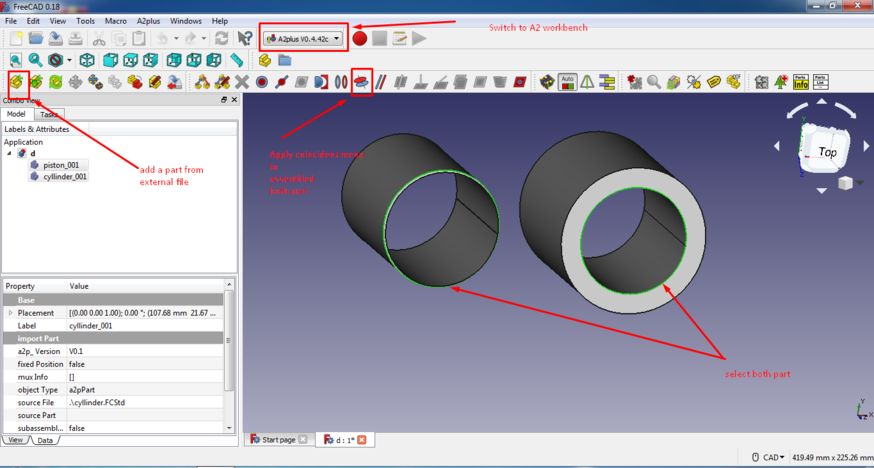874x468 pixels.
Task: Click the property list scroll down arrow
Action: pos(229,427)
